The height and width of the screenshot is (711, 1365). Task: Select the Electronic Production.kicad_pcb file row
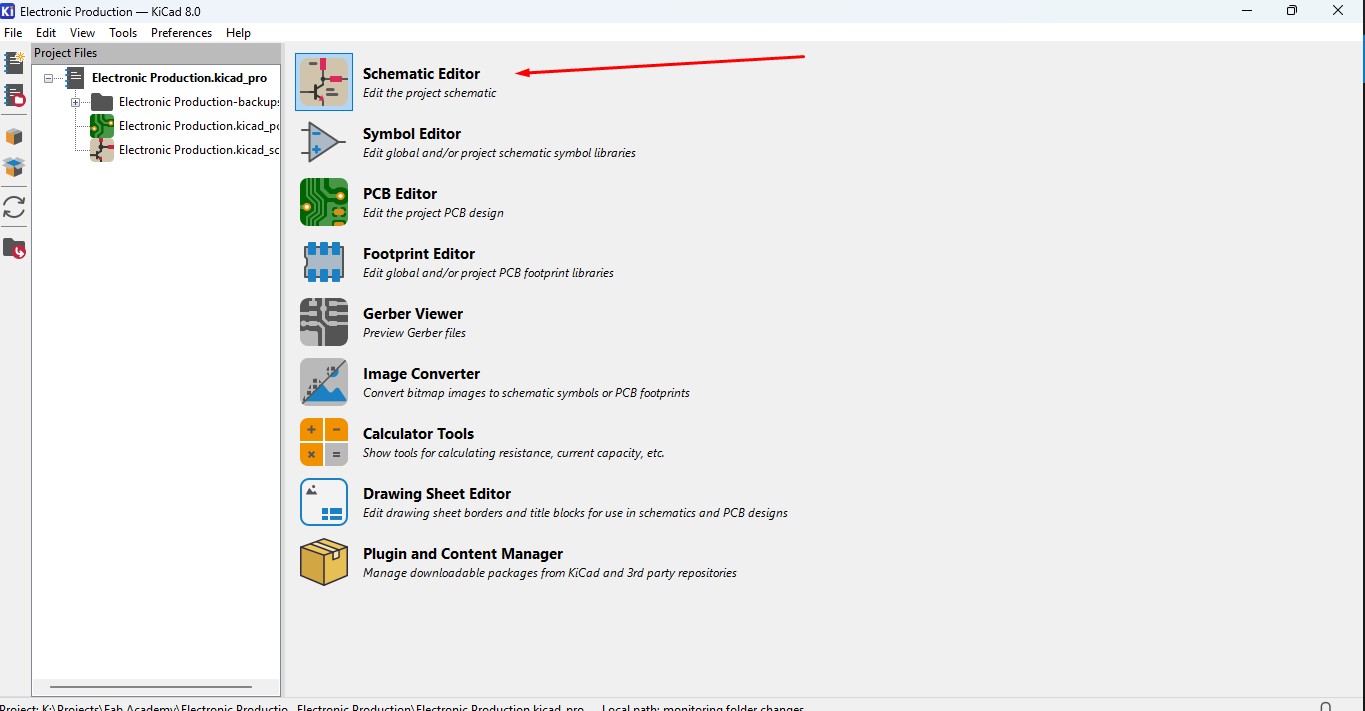click(x=199, y=126)
